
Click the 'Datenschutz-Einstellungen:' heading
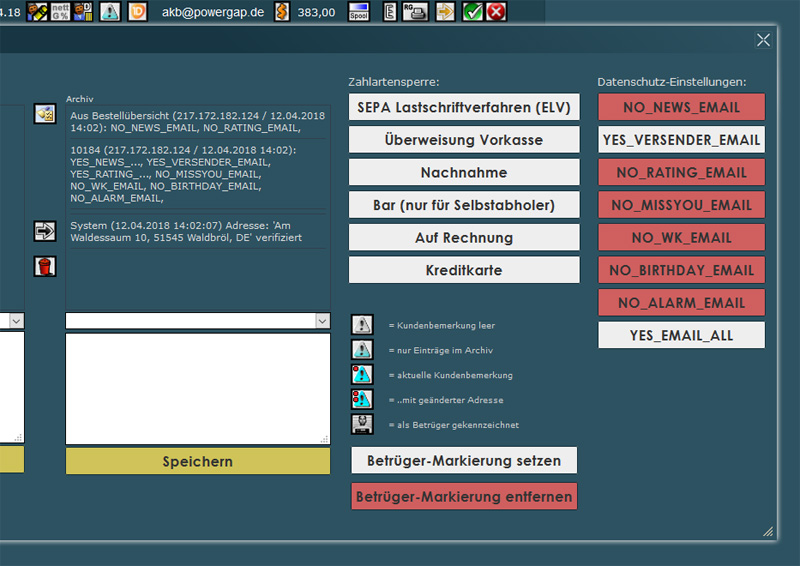(671, 82)
